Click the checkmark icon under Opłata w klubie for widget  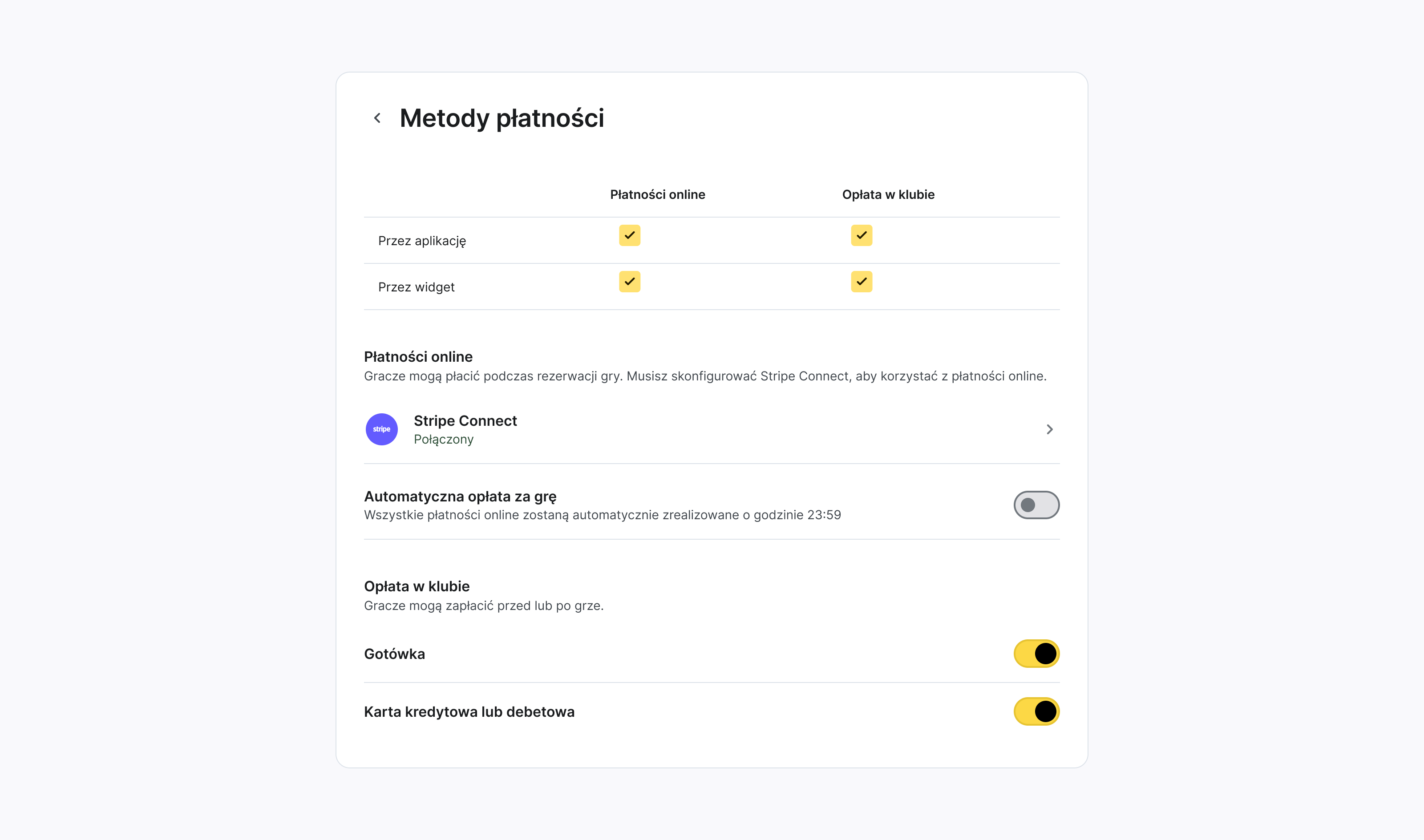pyautogui.click(x=861, y=281)
